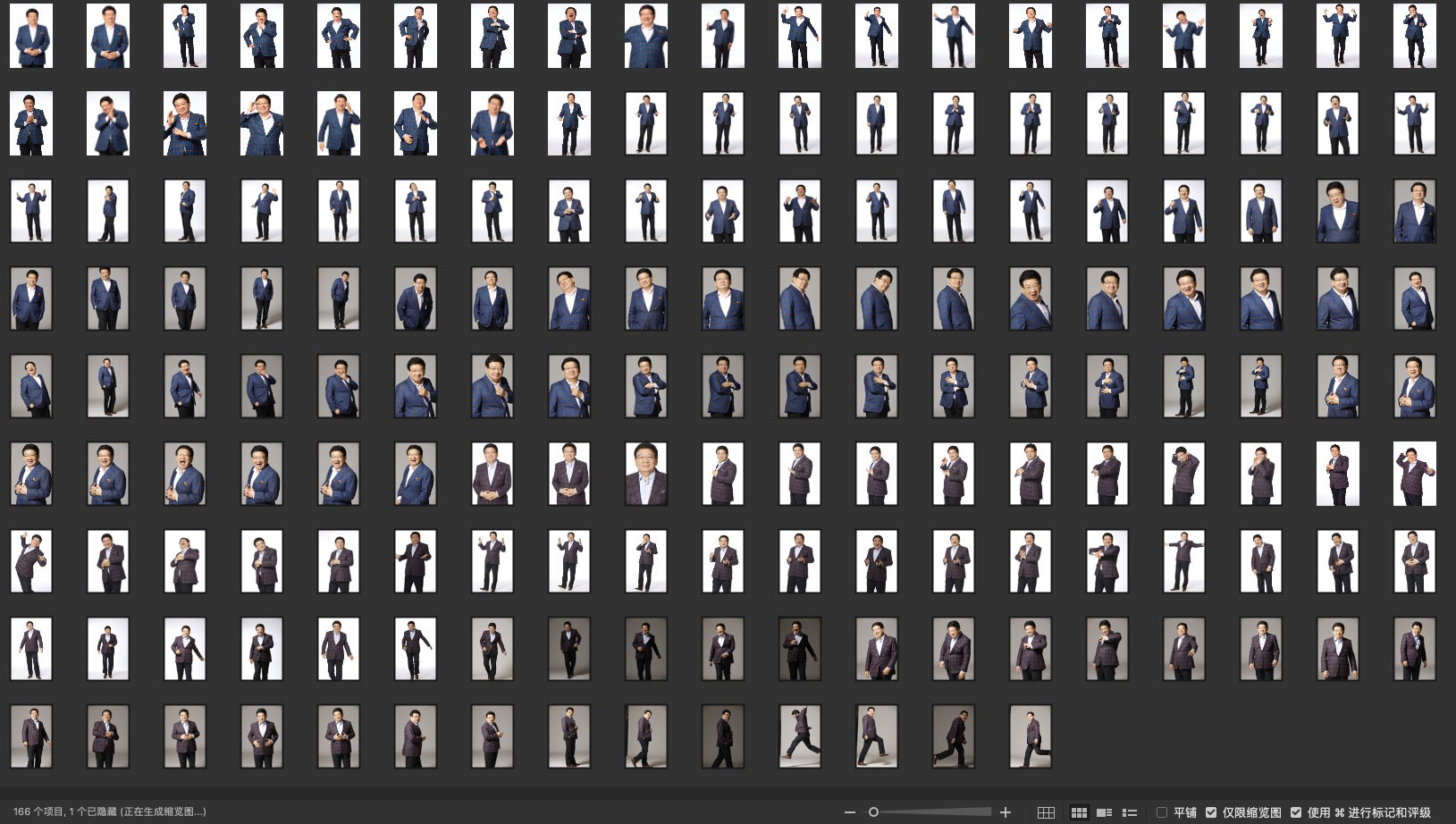Viewport: 1456px width, 824px height.
Task: Select the last thumbnail in the bottom row
Action: coord(1031,736)
